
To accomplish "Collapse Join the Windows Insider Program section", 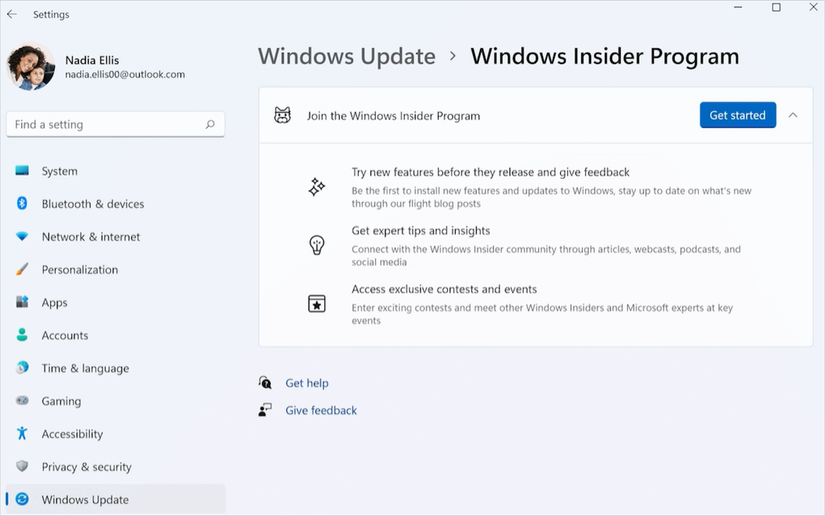I will coord(793,115).
